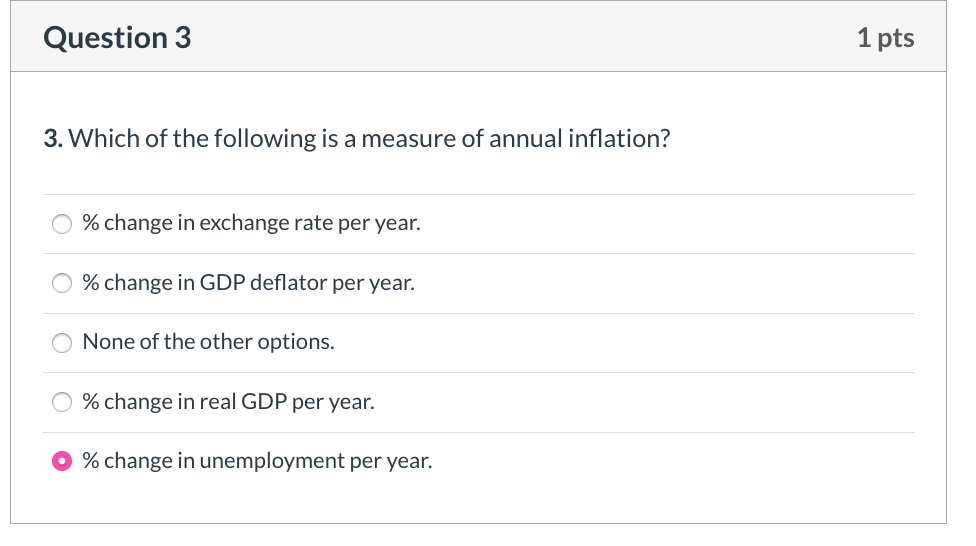This screenshot has width=976, height=546.
Task: Click the '% change in unemployment per year' label
Action: (257, 461)
